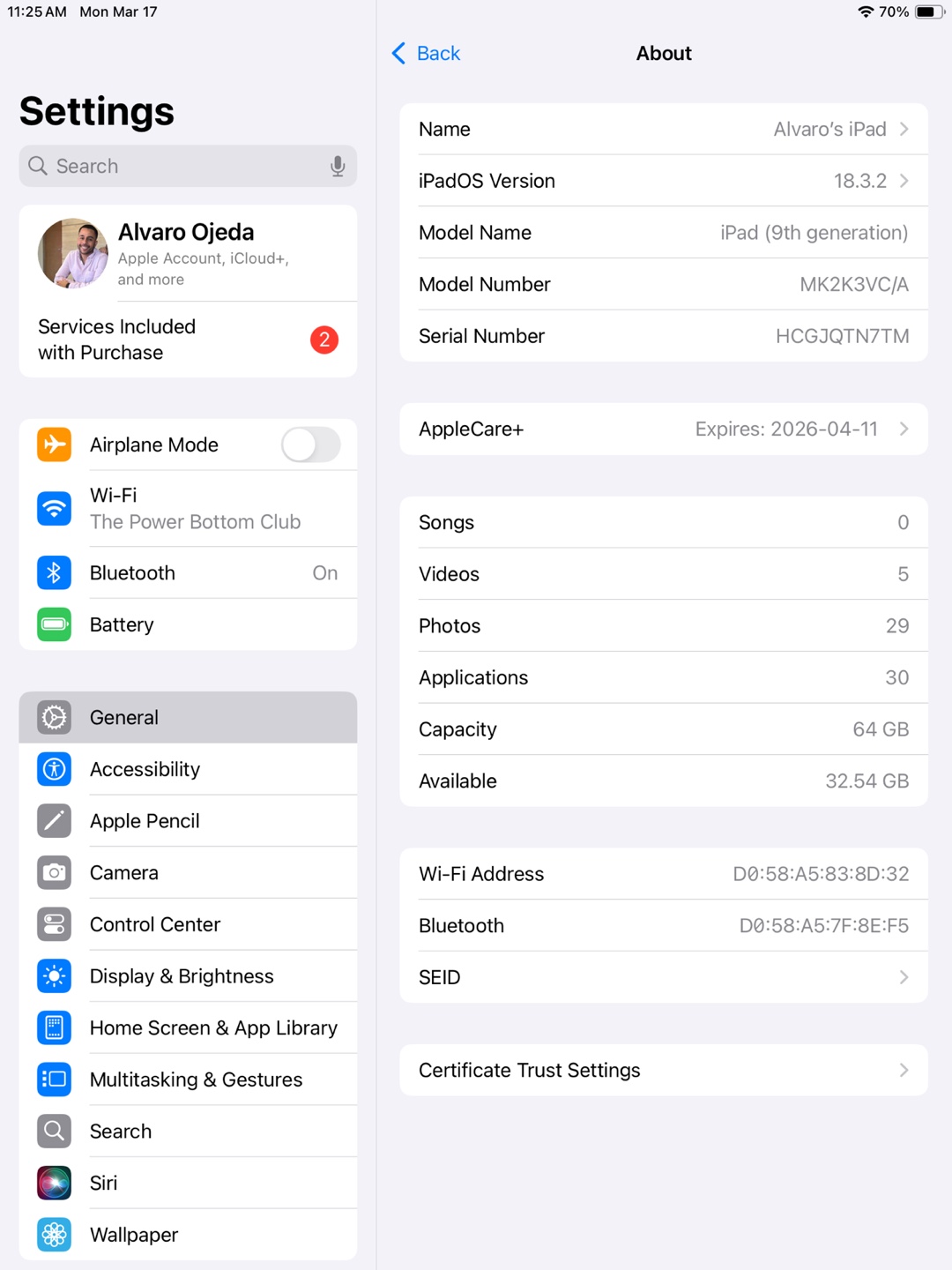
Task: Open Certificate Trust Settings chevron
Action: (x=904, y=1071)
